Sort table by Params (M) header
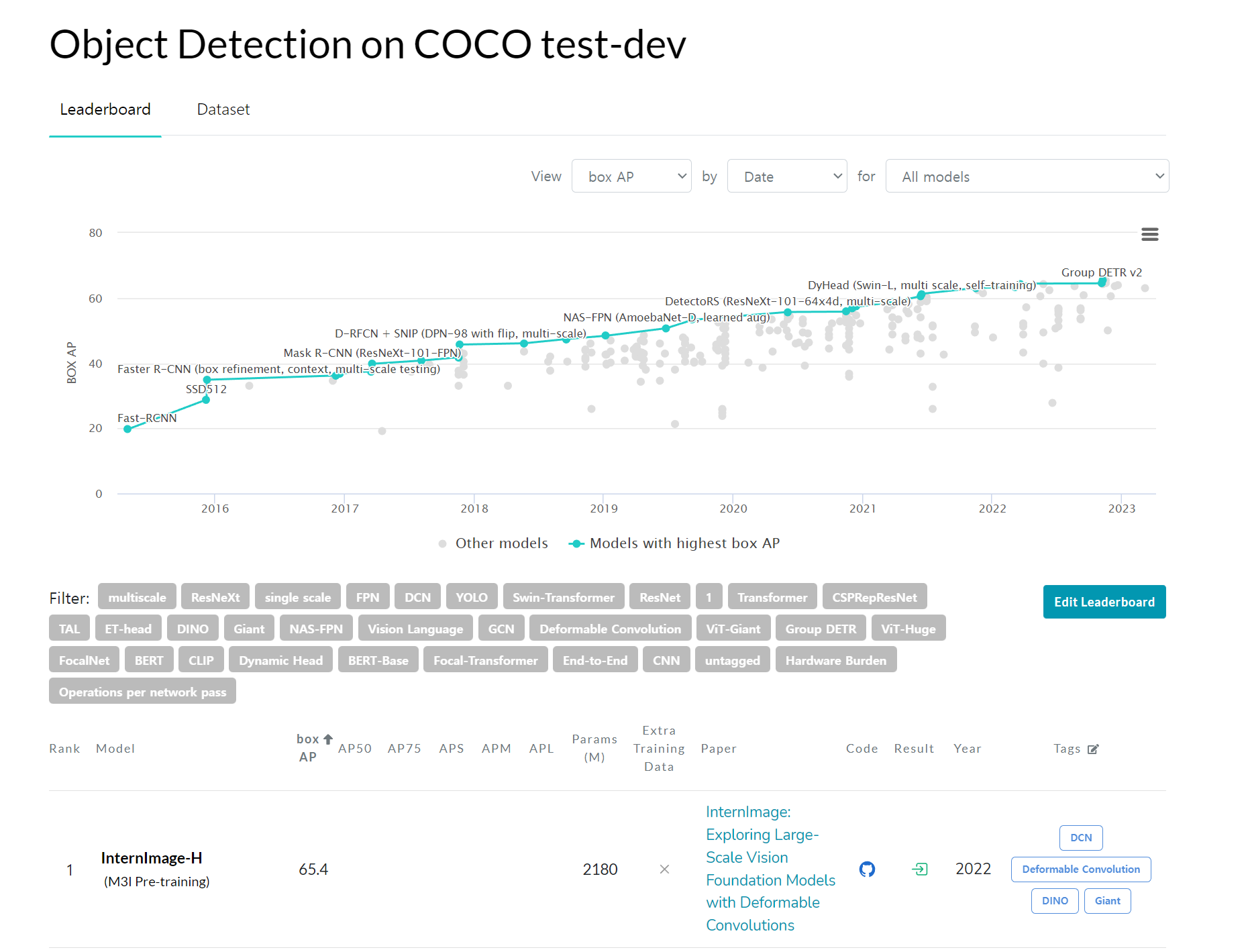This screenshot has height=952, width=1248. click(594, 748)
